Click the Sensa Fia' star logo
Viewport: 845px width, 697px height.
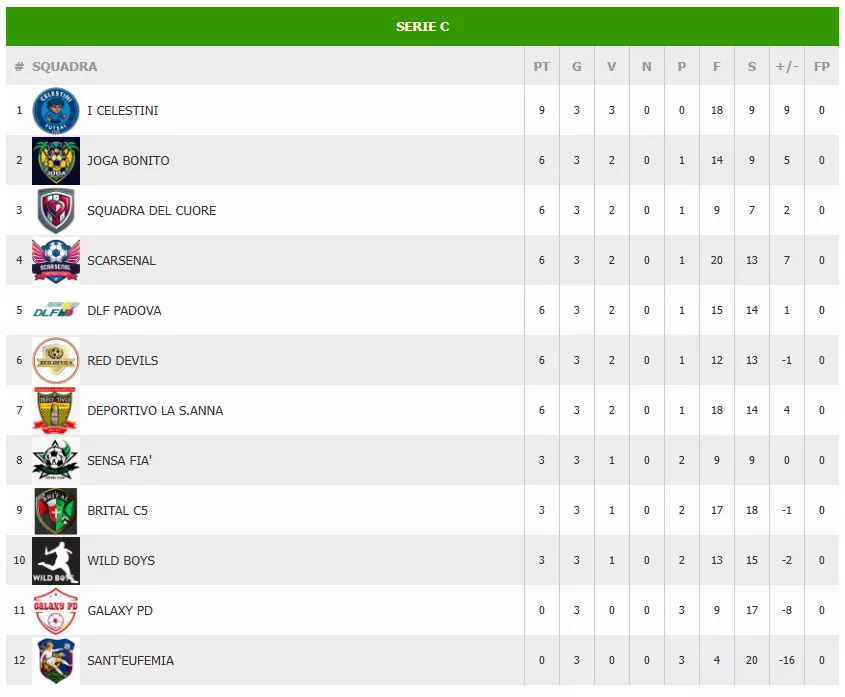click(x=56, y=461)
